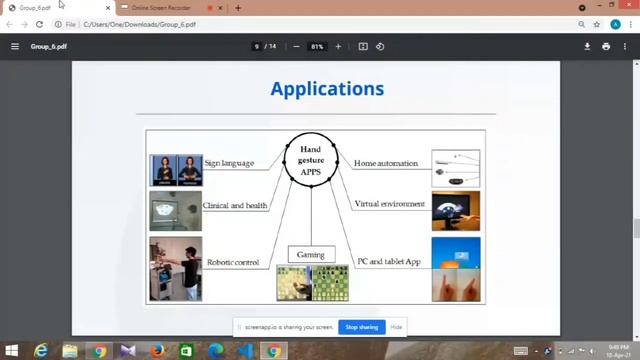This screenshot has width=640, height=360.
Task: Click the PDF vertical scrollbar thumb
Action: pos(636,229)
